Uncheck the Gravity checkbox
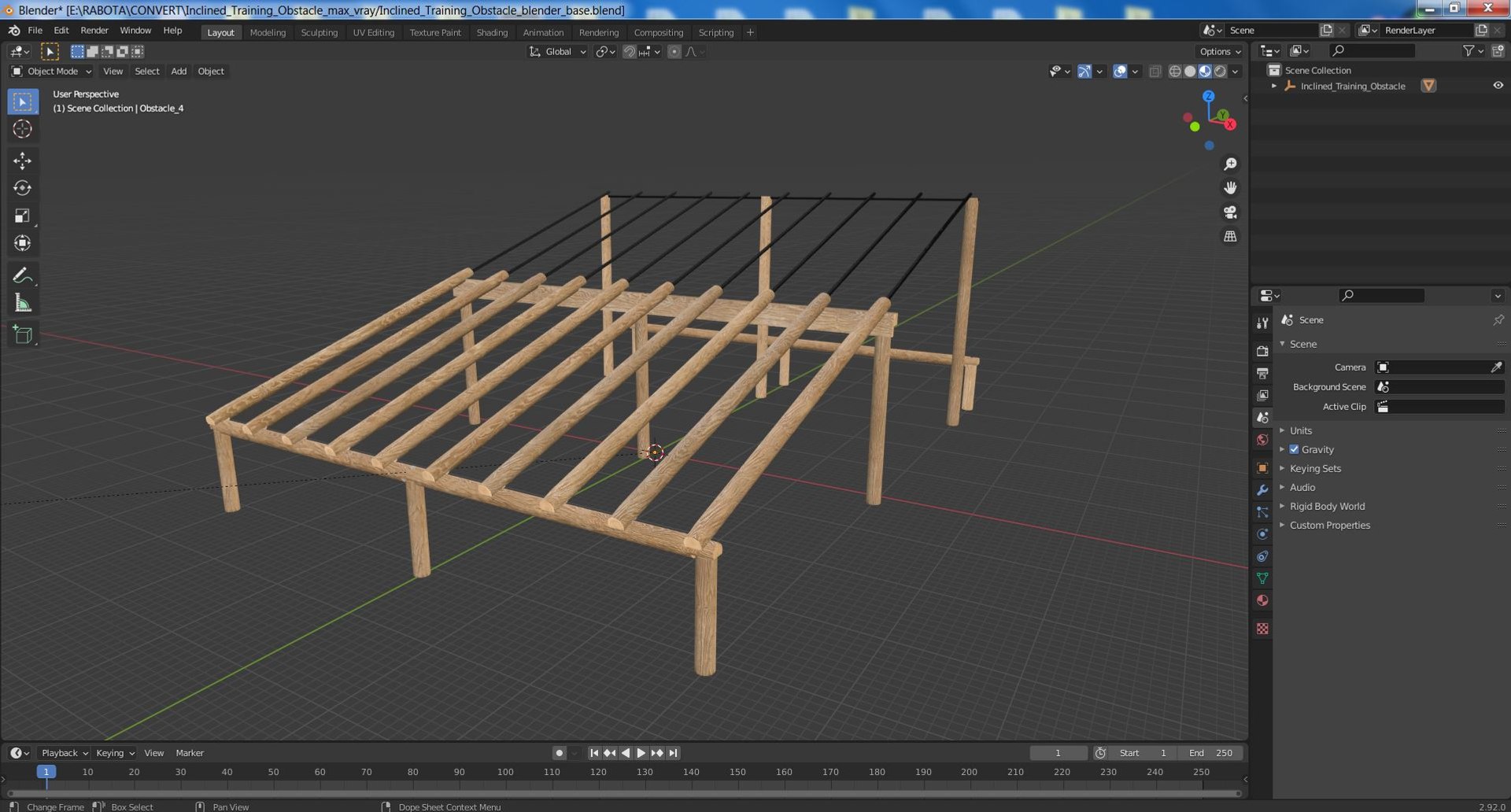This screenshot has height=812, width=1511. pos(1294,449)
